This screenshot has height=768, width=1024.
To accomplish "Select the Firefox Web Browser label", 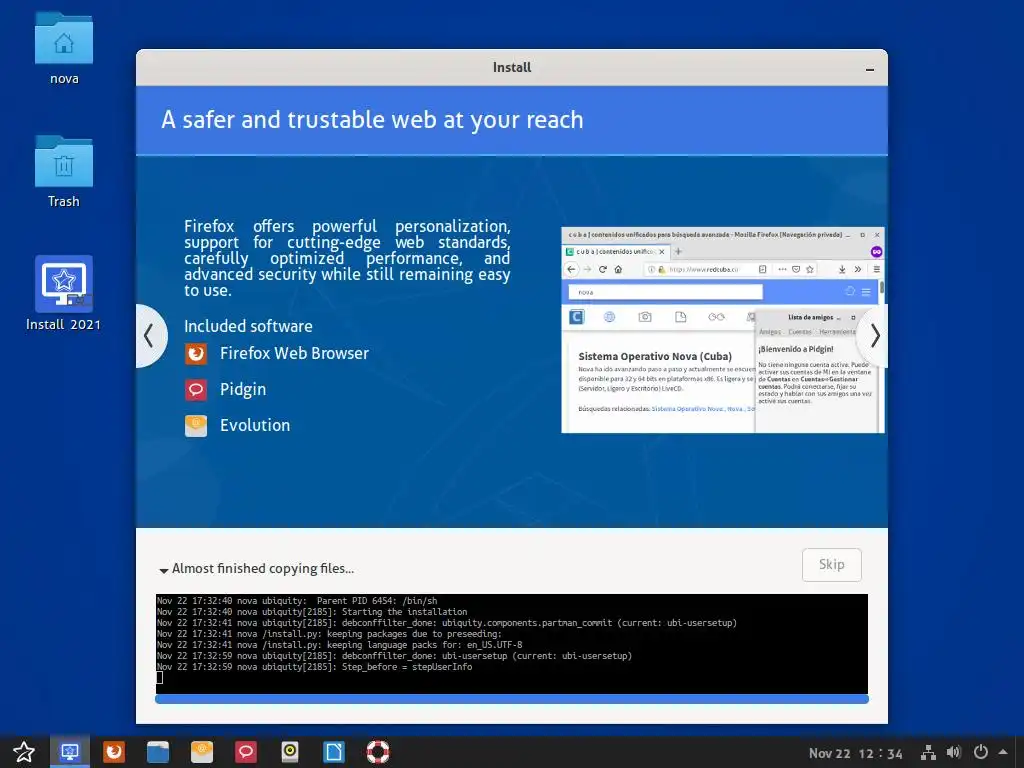I will (294, 353).
